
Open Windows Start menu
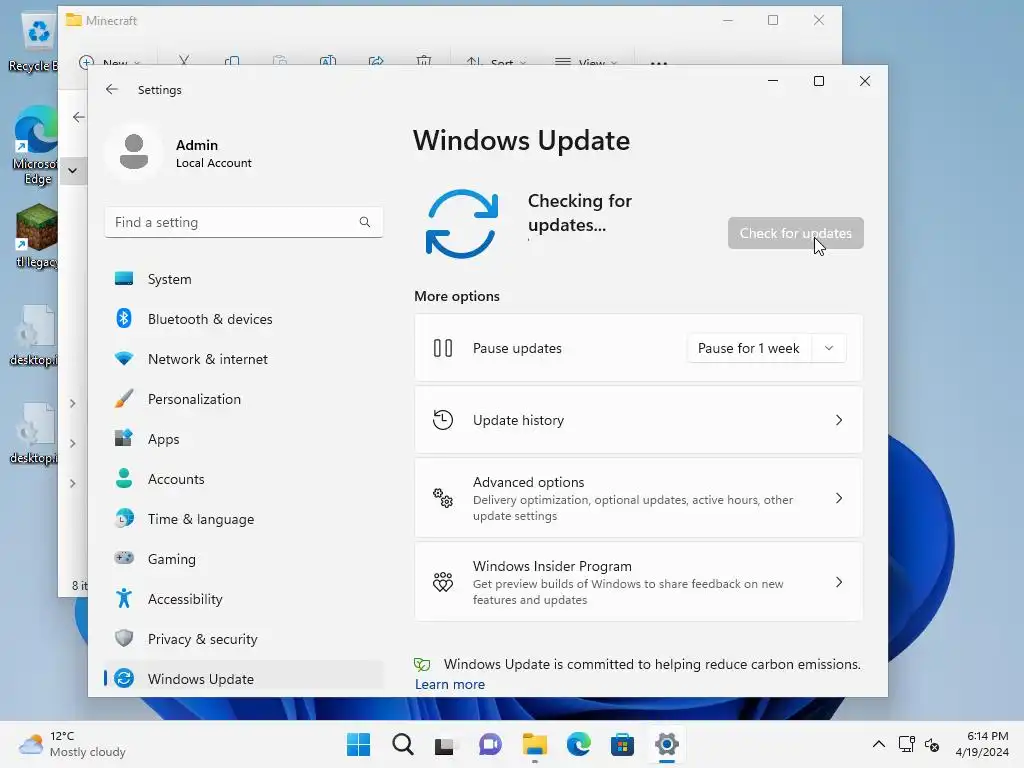359,744
